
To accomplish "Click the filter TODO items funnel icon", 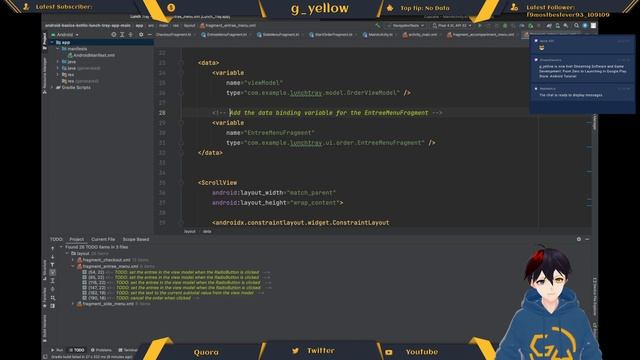I will point(53,265).
